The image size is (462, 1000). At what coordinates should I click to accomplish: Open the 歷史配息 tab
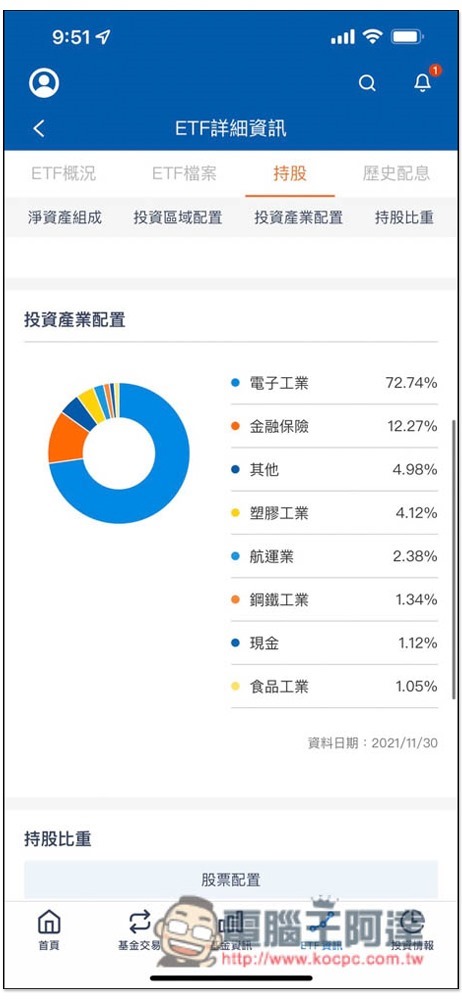click(x=396, y=173)
